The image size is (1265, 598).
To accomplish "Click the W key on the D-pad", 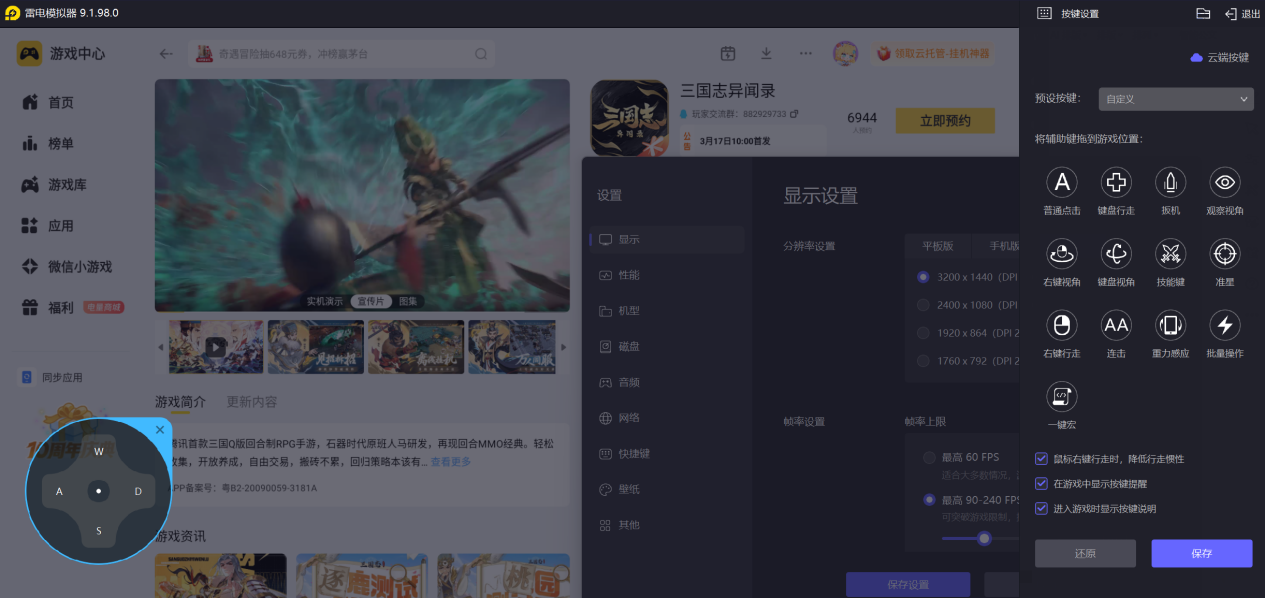I will [x=99, y=452].
